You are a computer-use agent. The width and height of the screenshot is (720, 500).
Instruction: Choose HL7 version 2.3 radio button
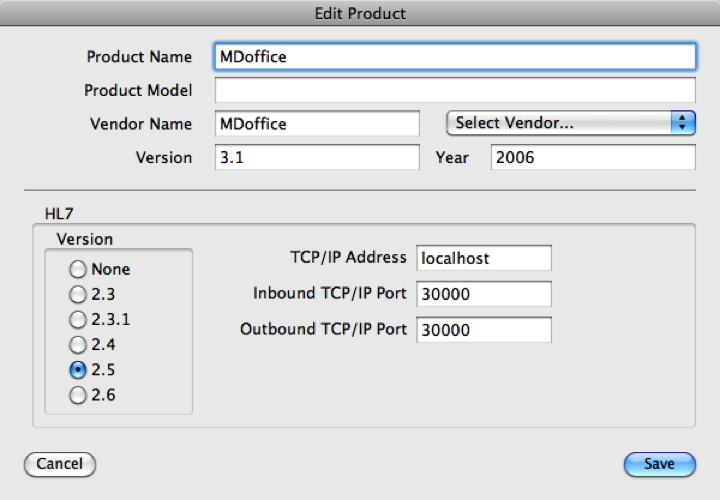77,294
